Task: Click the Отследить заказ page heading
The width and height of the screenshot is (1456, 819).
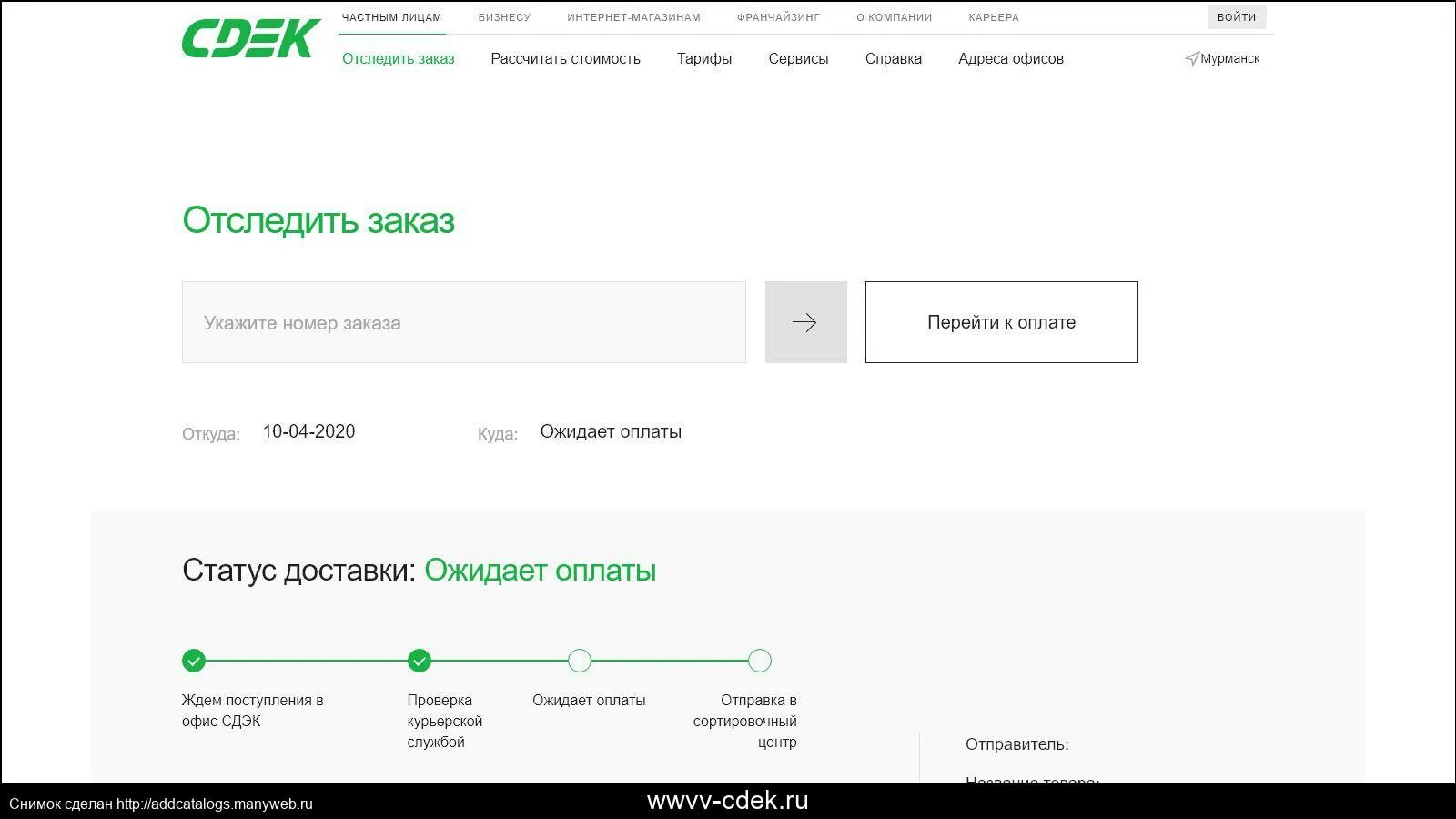Action: (x=318, y=220)
